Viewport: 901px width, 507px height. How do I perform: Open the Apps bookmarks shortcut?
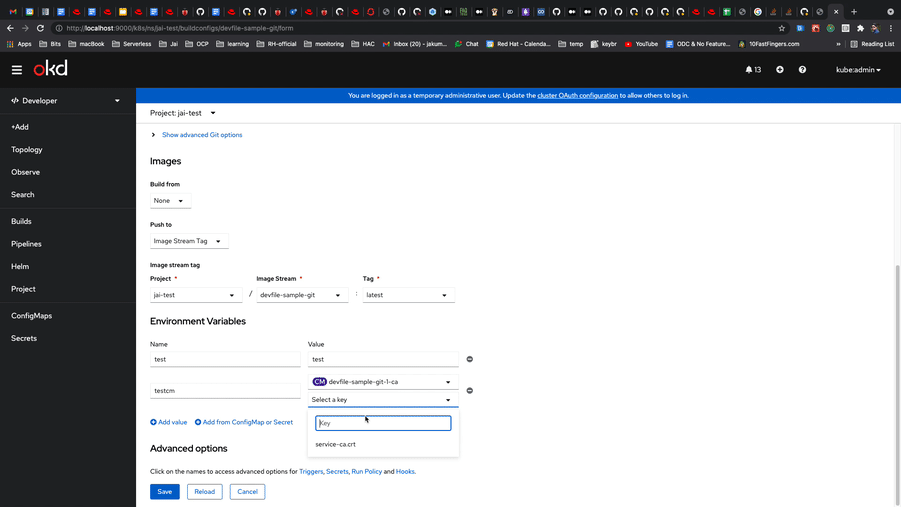(19, 44)
